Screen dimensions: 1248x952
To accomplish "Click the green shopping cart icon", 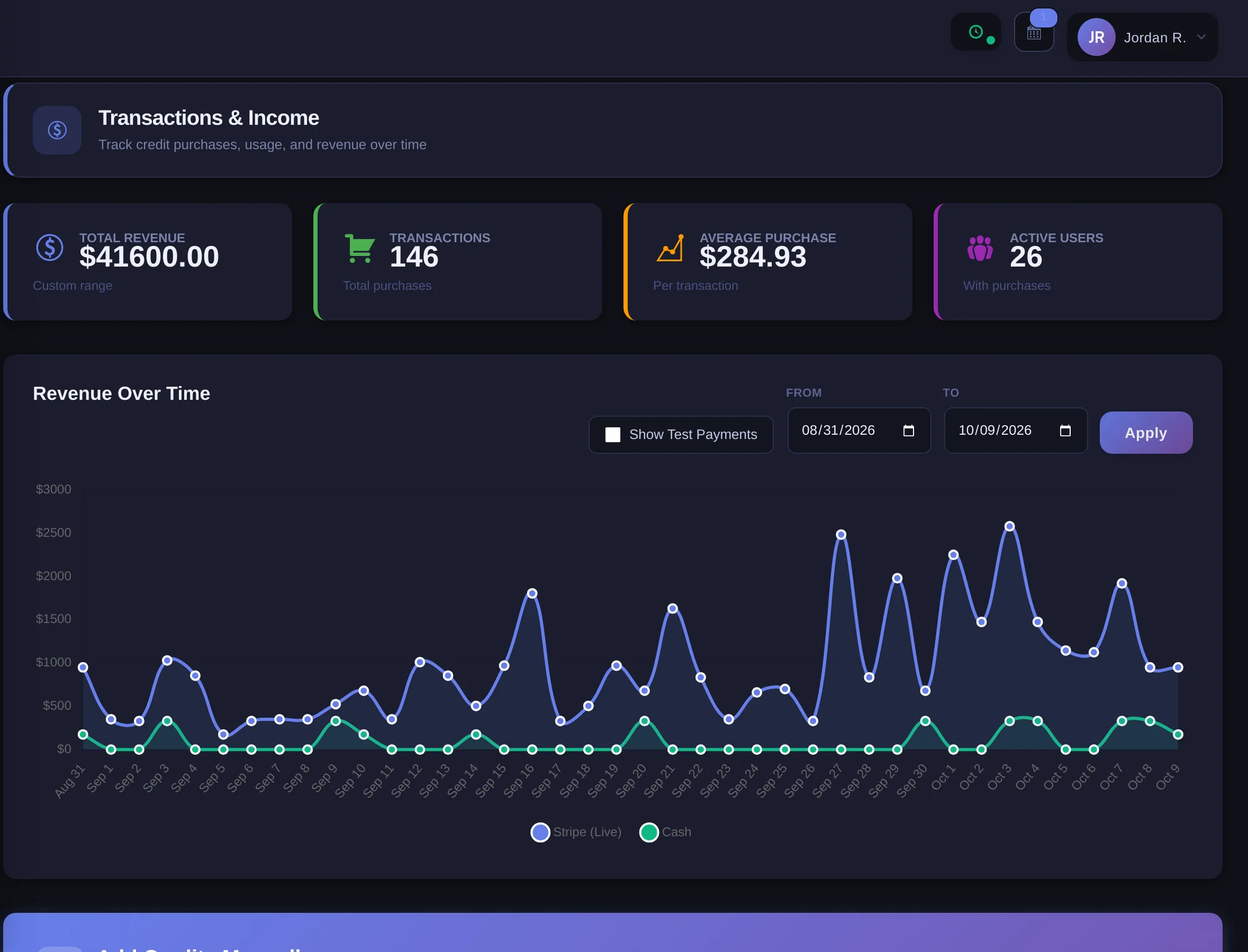I will pos(359,248).
